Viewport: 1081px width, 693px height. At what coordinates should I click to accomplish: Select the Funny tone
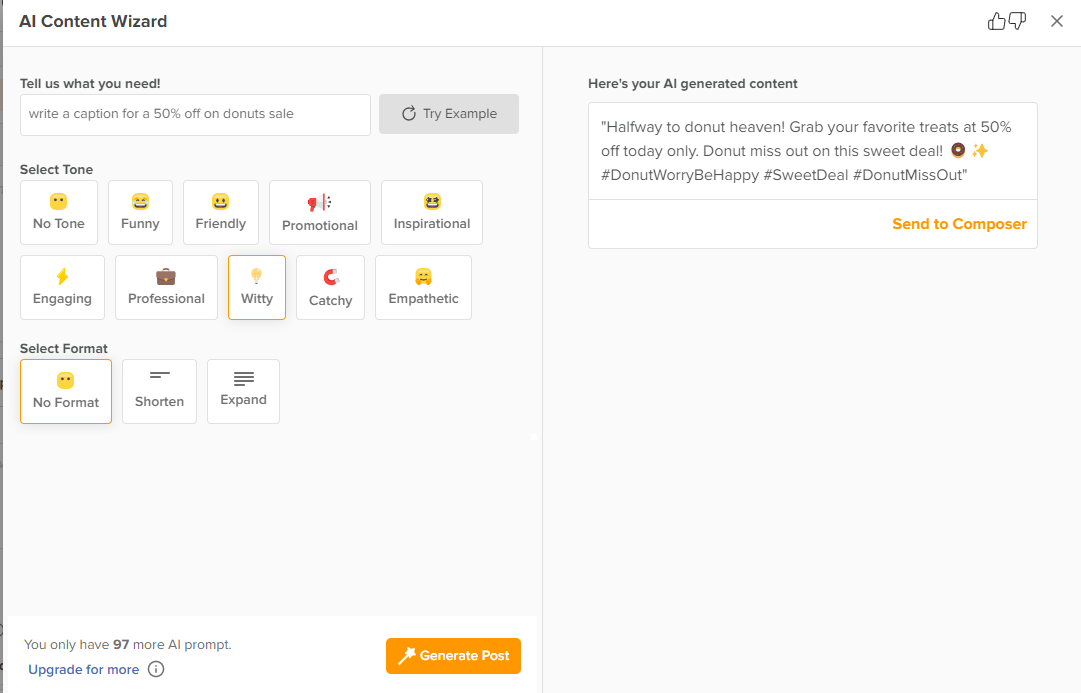pyautogui.click(x=140, y=212)
